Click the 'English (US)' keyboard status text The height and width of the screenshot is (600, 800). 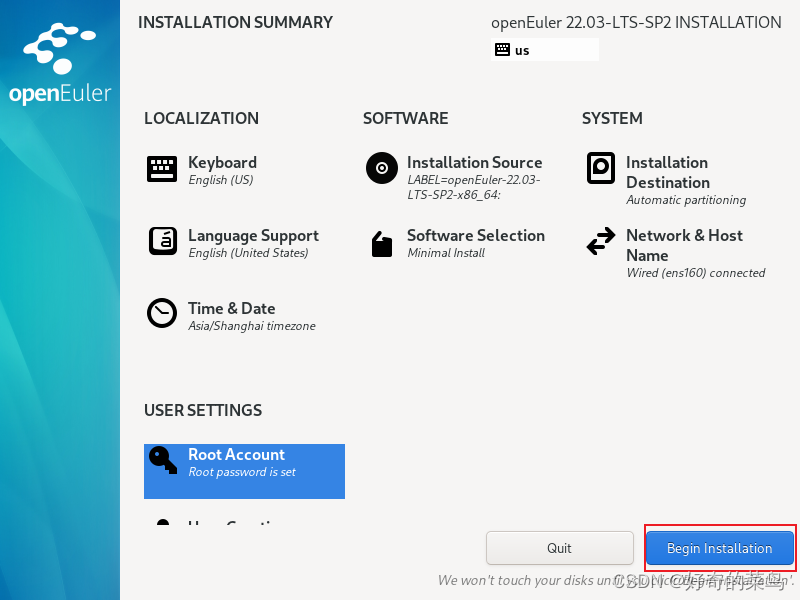[220, 180]
